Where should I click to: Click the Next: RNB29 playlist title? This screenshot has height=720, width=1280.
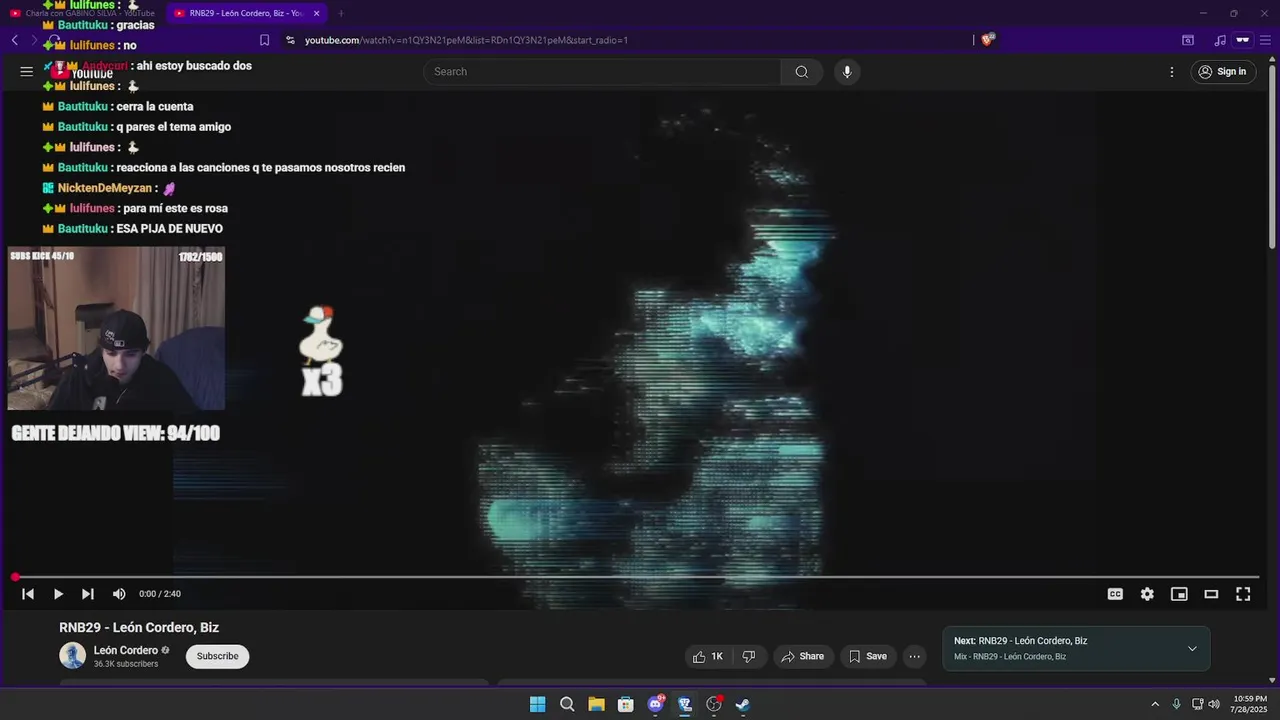(1020, 641)
